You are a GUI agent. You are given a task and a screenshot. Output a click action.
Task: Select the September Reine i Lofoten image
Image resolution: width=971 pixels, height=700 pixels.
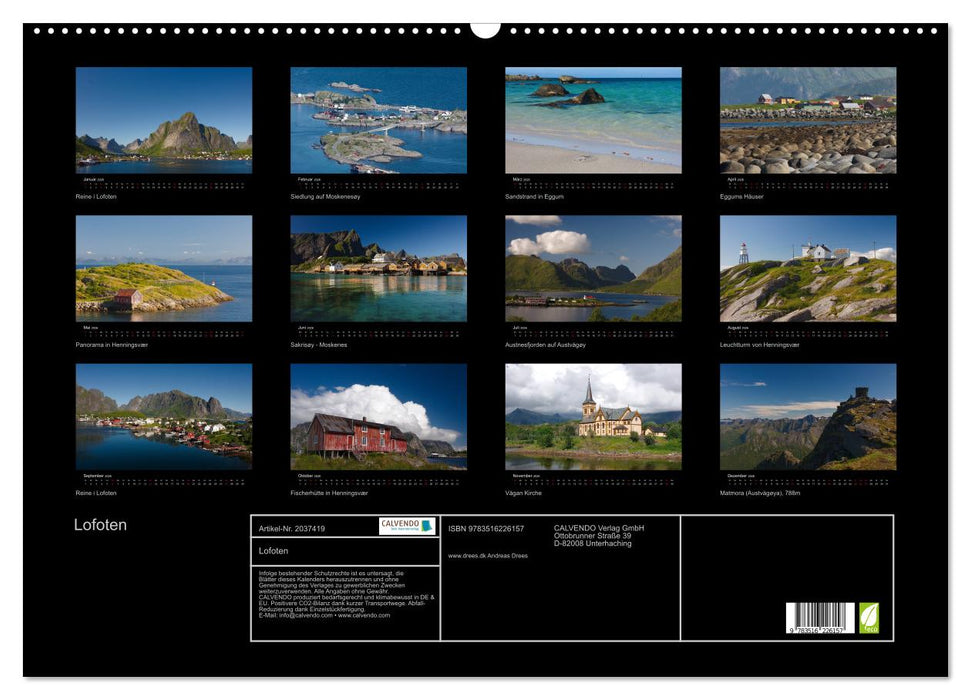click(161, 415)
